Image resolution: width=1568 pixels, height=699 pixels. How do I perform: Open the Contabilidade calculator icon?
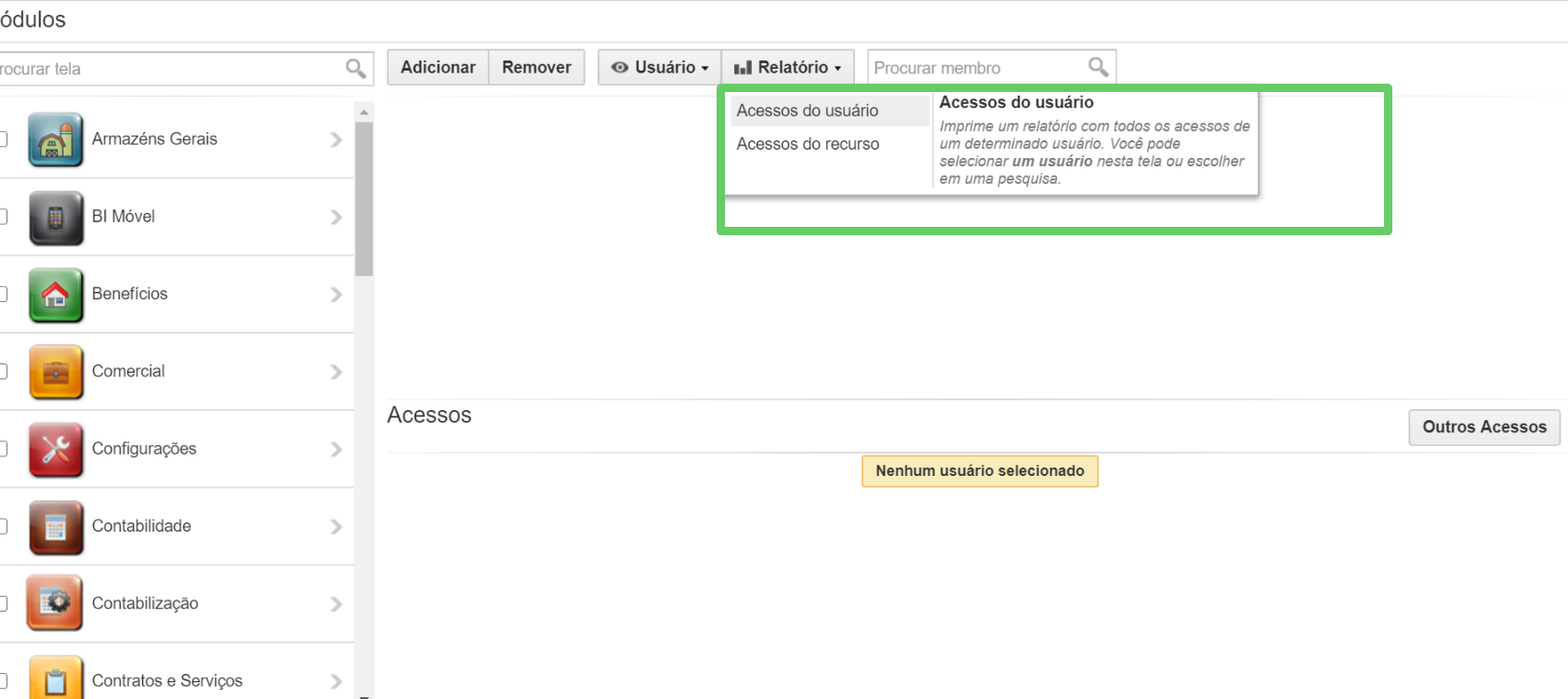point(55,527)
